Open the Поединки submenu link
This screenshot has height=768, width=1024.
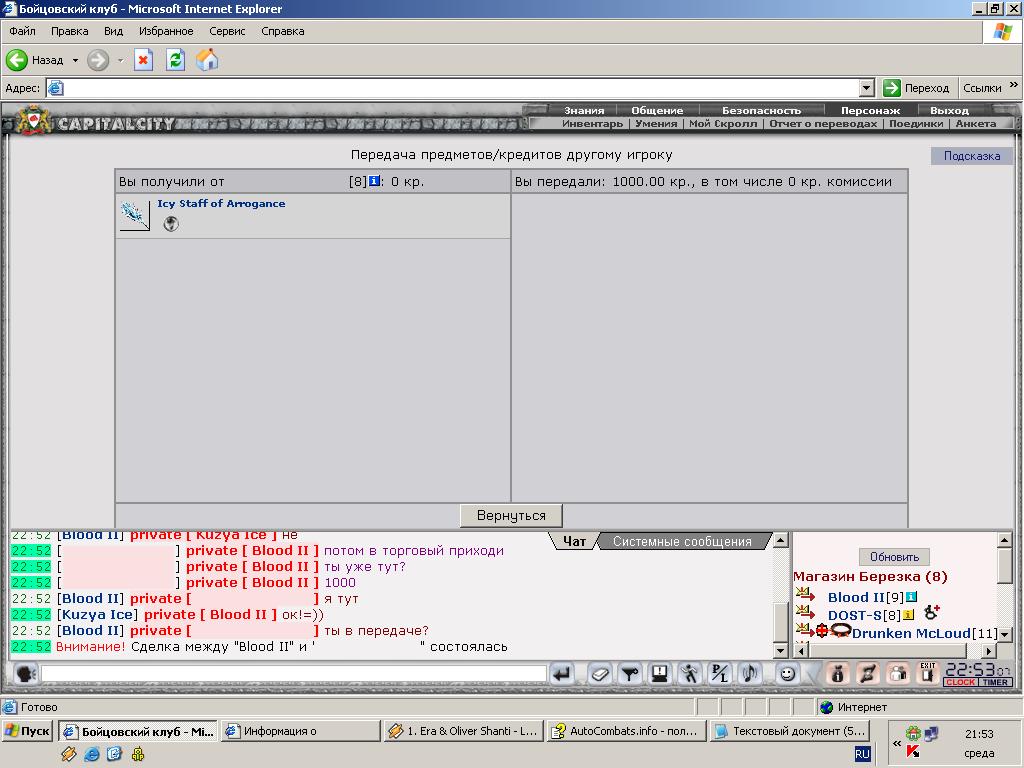click(x=916, y=123)
